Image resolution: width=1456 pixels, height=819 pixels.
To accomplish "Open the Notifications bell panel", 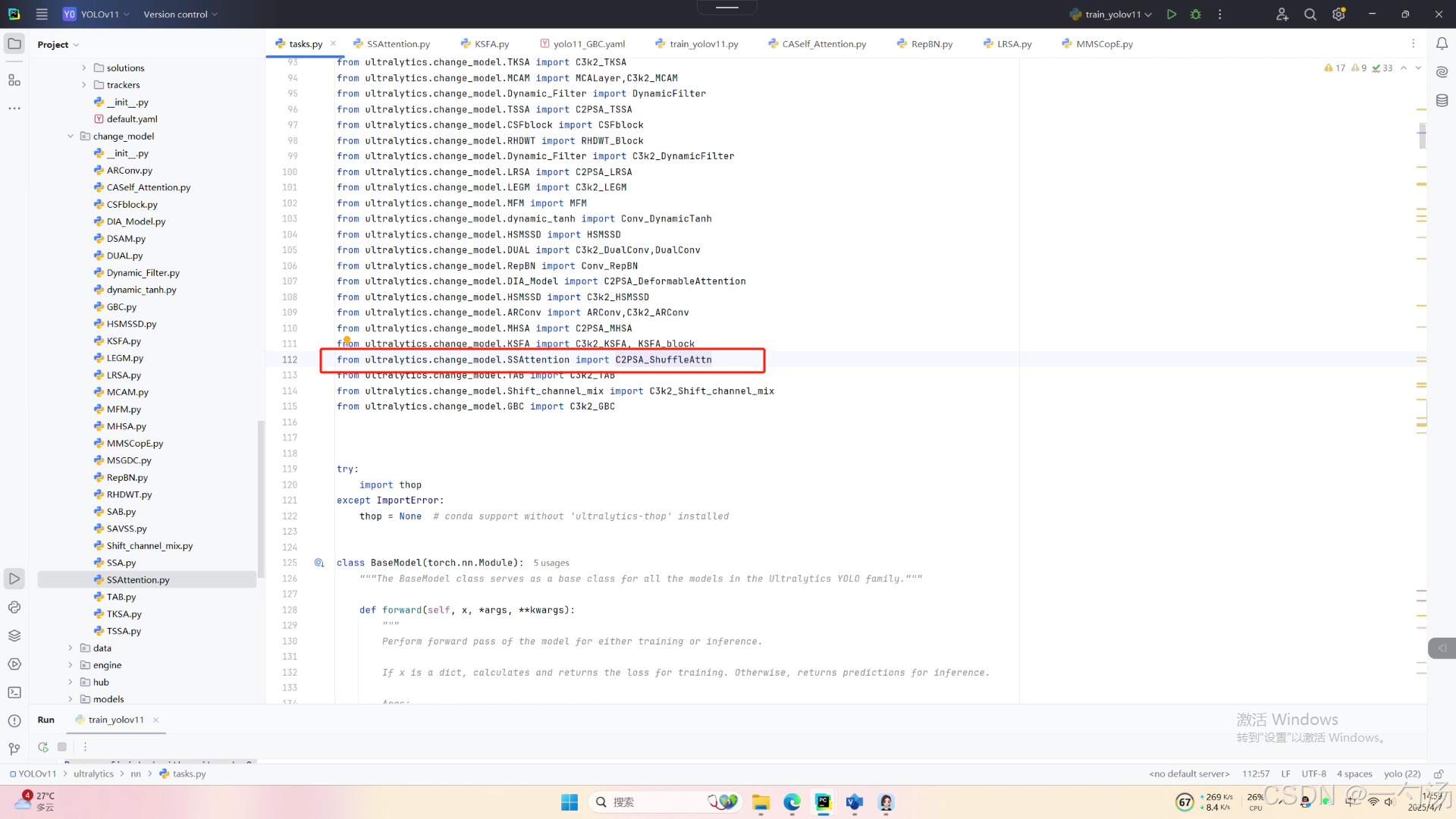I will 1442,44.
